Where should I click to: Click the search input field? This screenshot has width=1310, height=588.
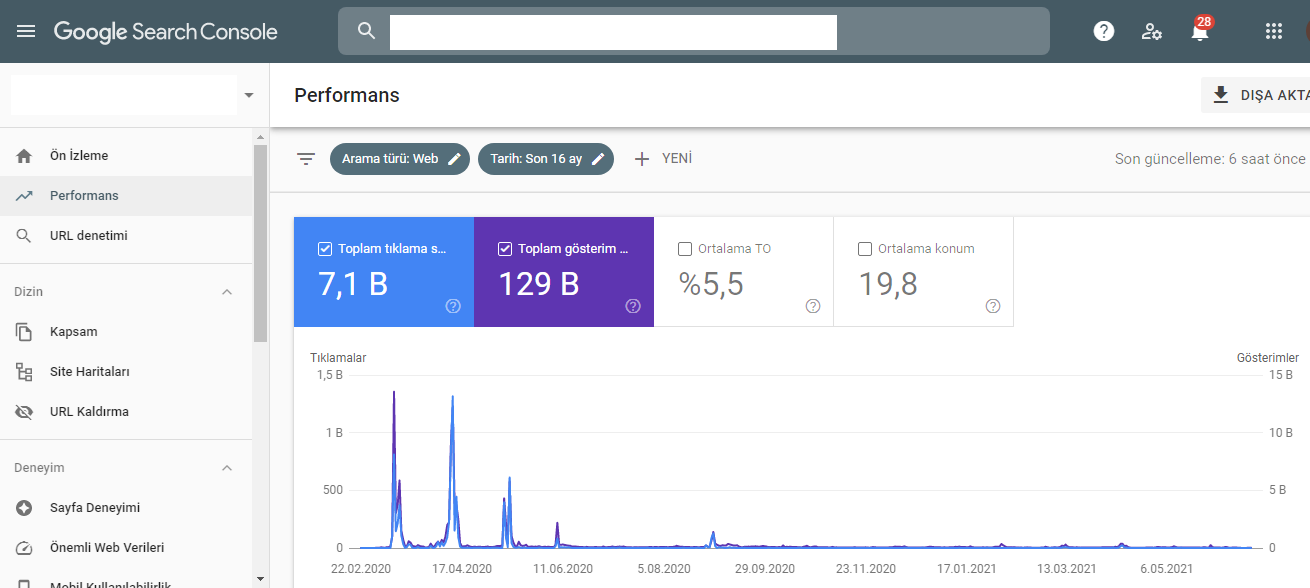coord(613,31)
